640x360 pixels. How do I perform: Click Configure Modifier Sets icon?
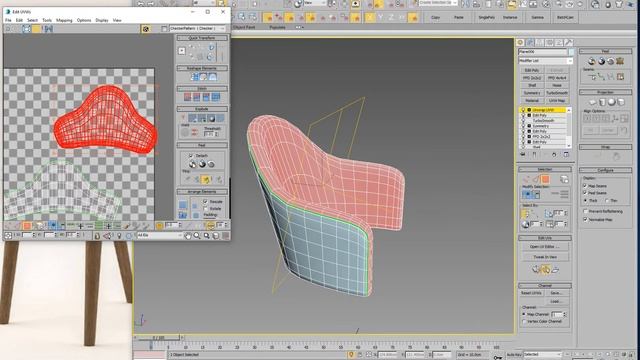click(x=566, y=155)
